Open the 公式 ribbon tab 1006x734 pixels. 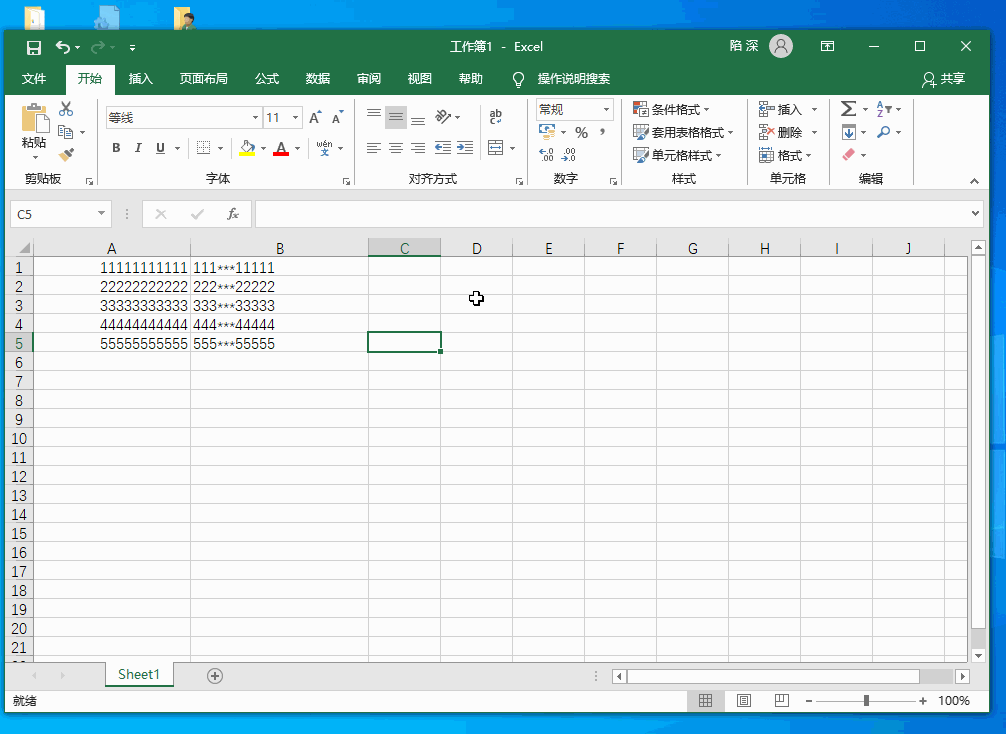tap(267, 79)
